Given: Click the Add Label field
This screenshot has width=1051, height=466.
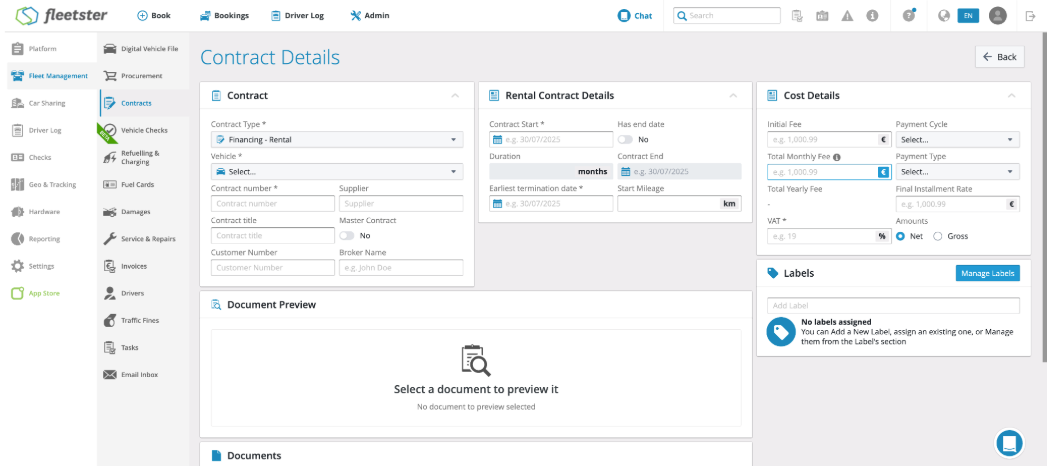Looking at the screenshot, I should coord(893,306).
